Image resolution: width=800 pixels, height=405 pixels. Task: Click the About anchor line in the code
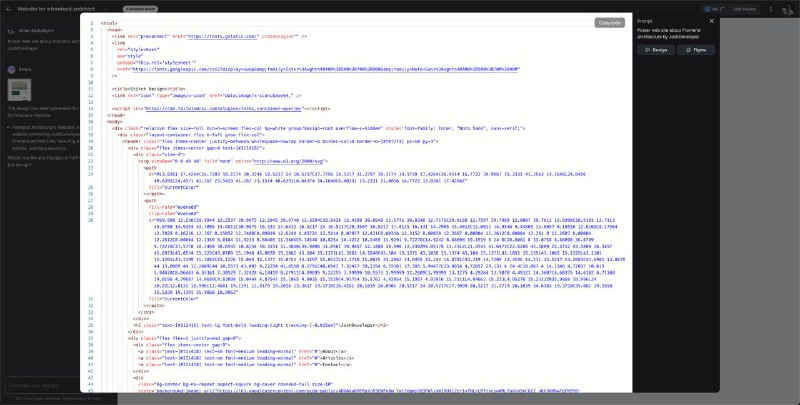click(x=242, y=351)
